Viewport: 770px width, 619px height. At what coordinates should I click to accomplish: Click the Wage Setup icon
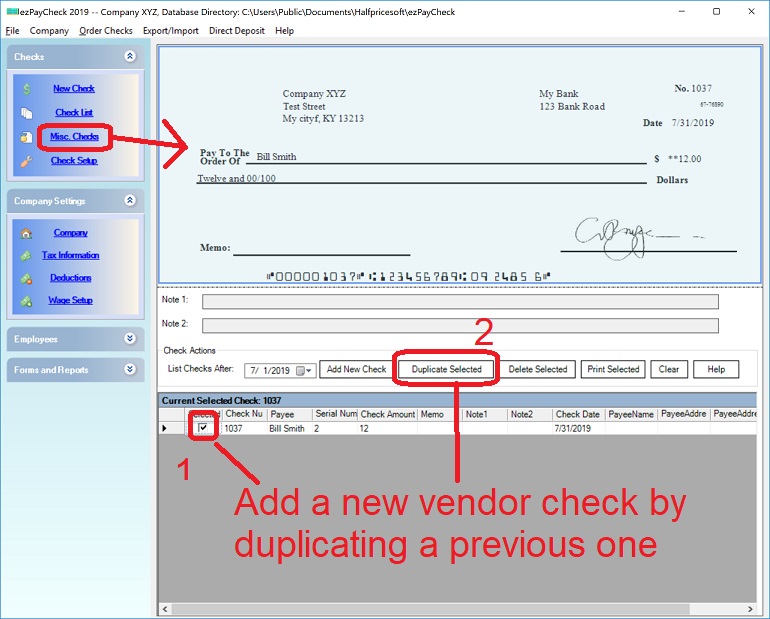coord(27,301)
